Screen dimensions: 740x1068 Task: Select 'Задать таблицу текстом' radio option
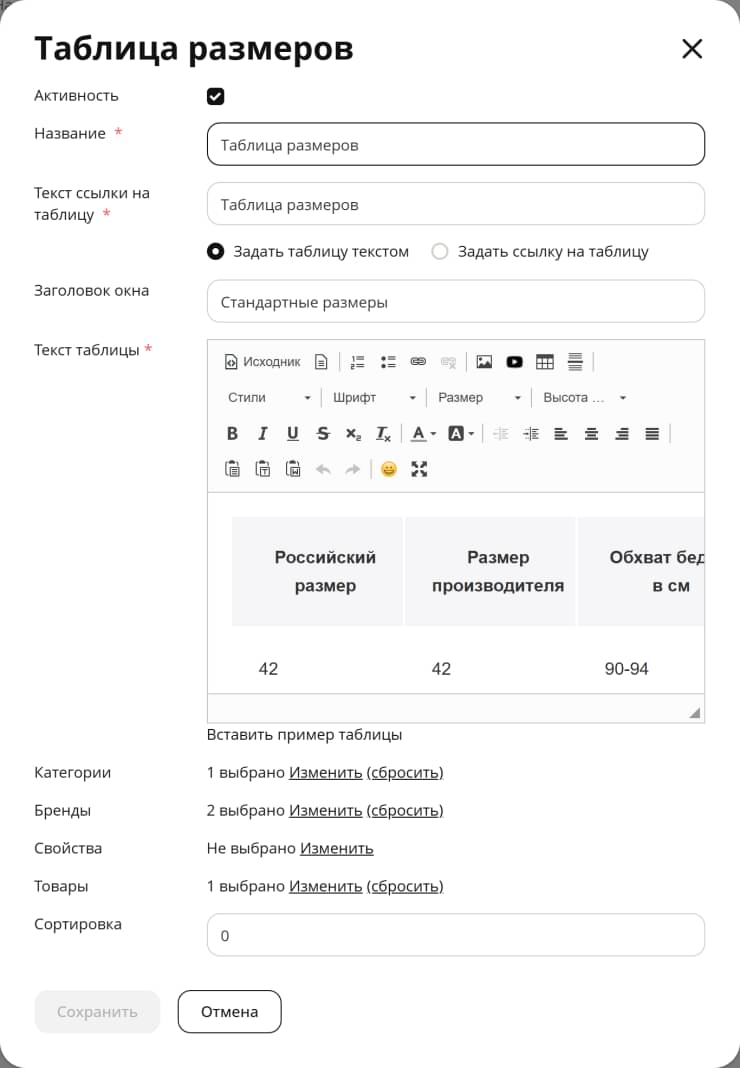click(215, 251)
